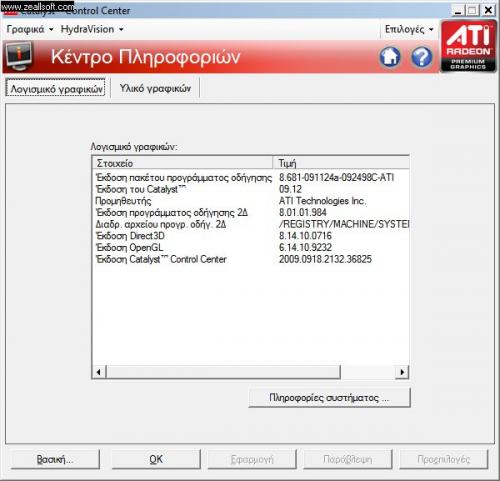Switch to Υλικό γραφικών tab
This screenshot has width=500, height=481.
click(x=155, y=88)
